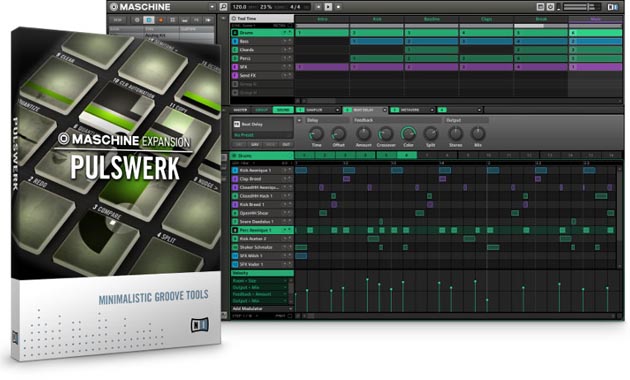Image resolution: width=630 pixels, height=380 pixels.
Task: Switch to the MASTER tab
Action: [240, 110]
